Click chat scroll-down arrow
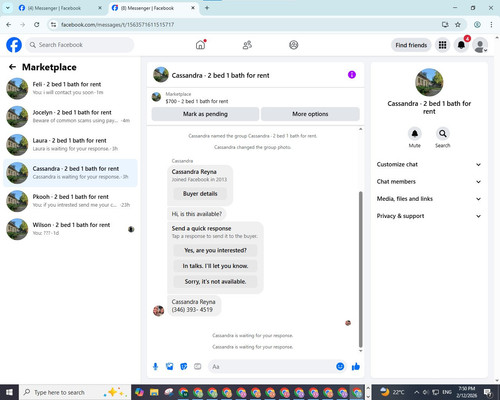Screen dimensions: 500x400 (360, 351)
